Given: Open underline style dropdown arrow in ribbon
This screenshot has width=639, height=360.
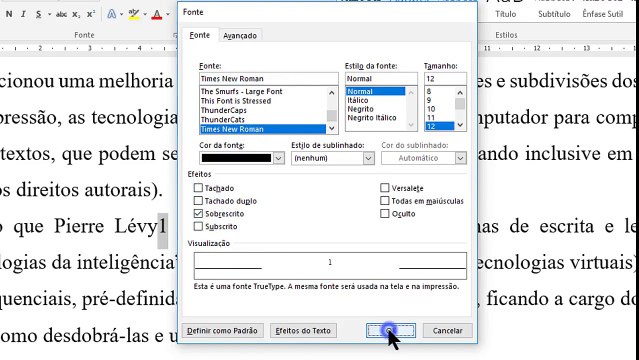Looking at the screenshot, I should pos(49,15).
